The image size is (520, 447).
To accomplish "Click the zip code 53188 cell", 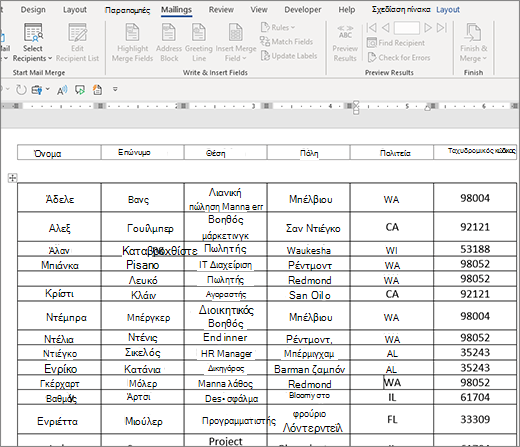I will (475, 249).
